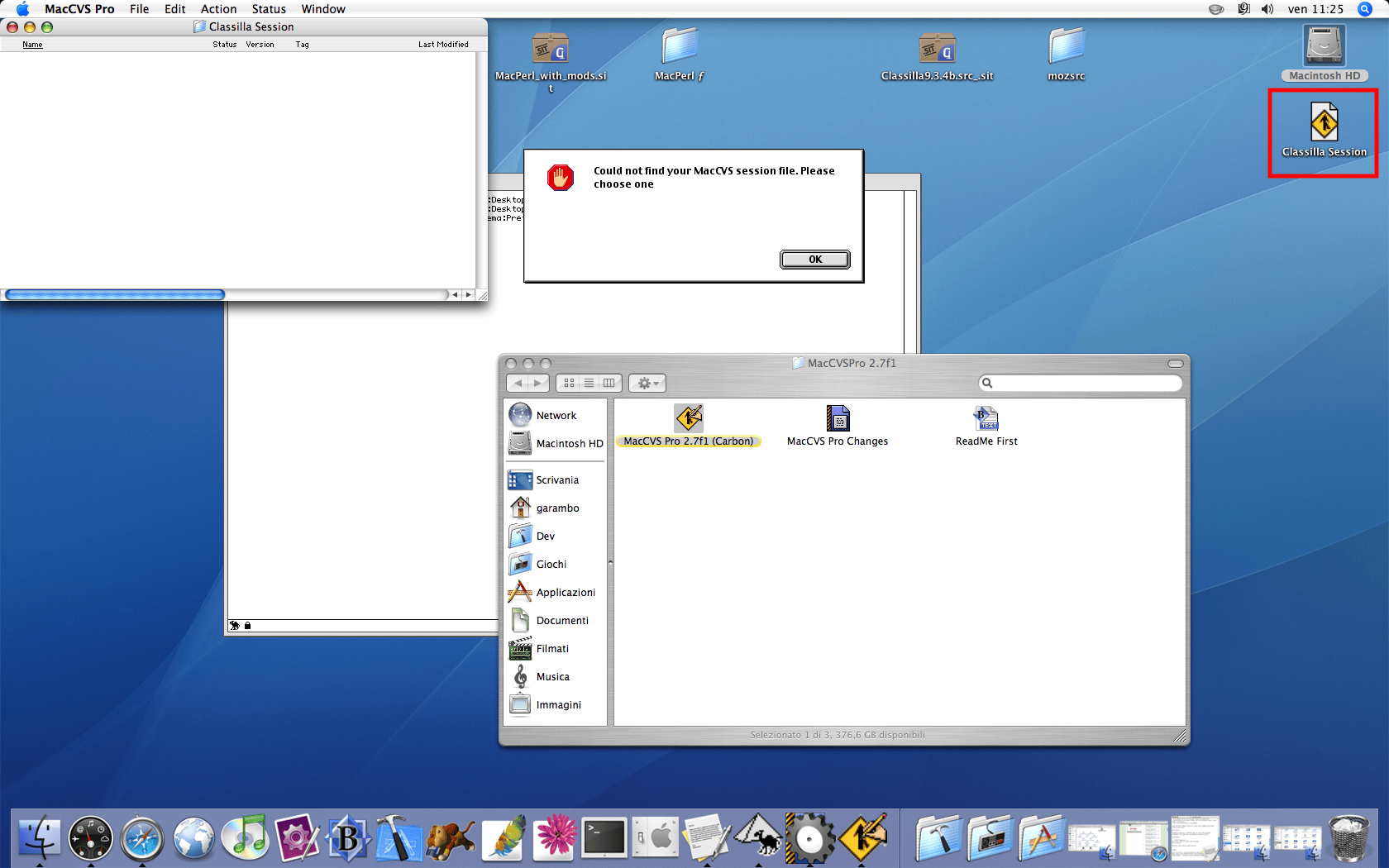Open the Macintosh HD desktop drive icon

point(1324,53)
